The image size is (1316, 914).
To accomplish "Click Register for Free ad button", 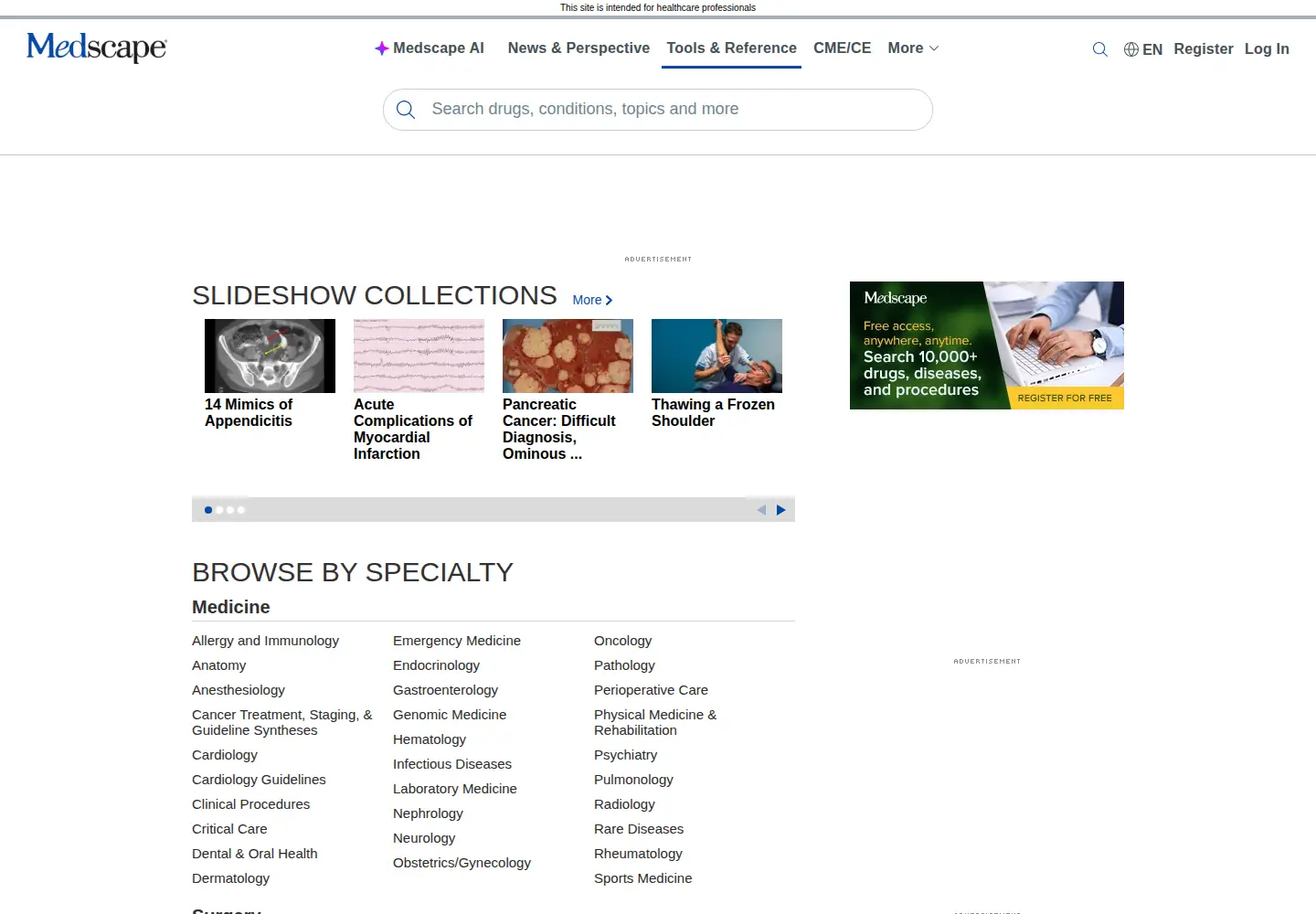I will coord(1065,398).
